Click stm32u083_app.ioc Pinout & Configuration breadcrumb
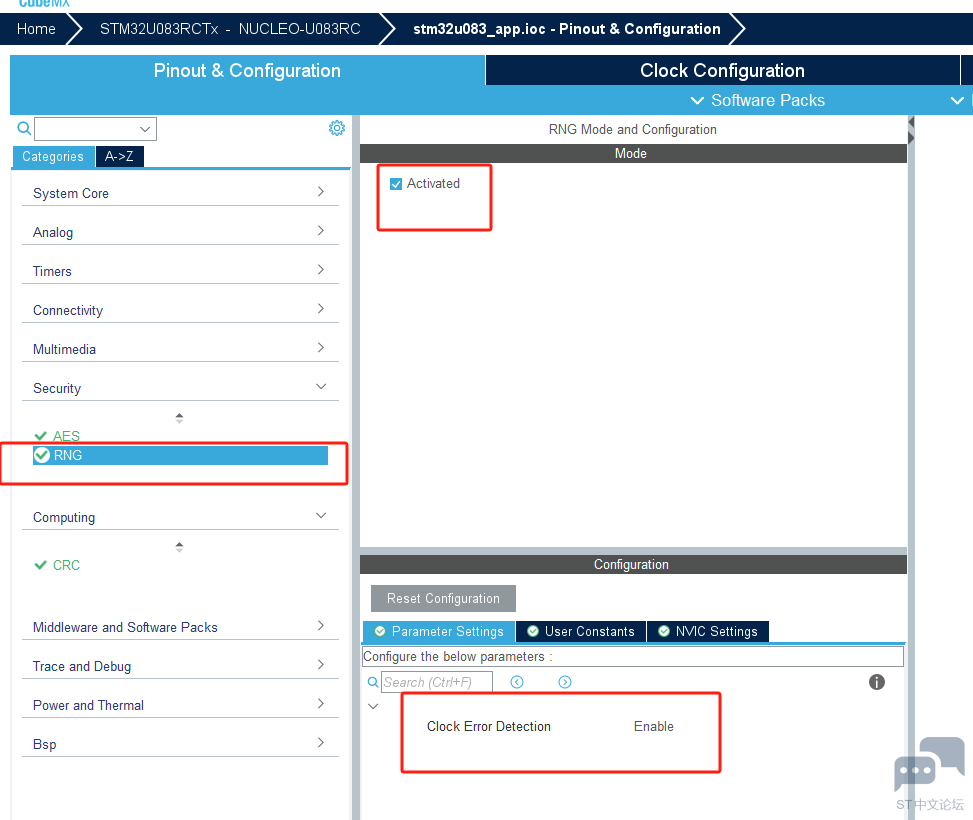The height and width of the screenshot is (820, 973). point(567,29)
